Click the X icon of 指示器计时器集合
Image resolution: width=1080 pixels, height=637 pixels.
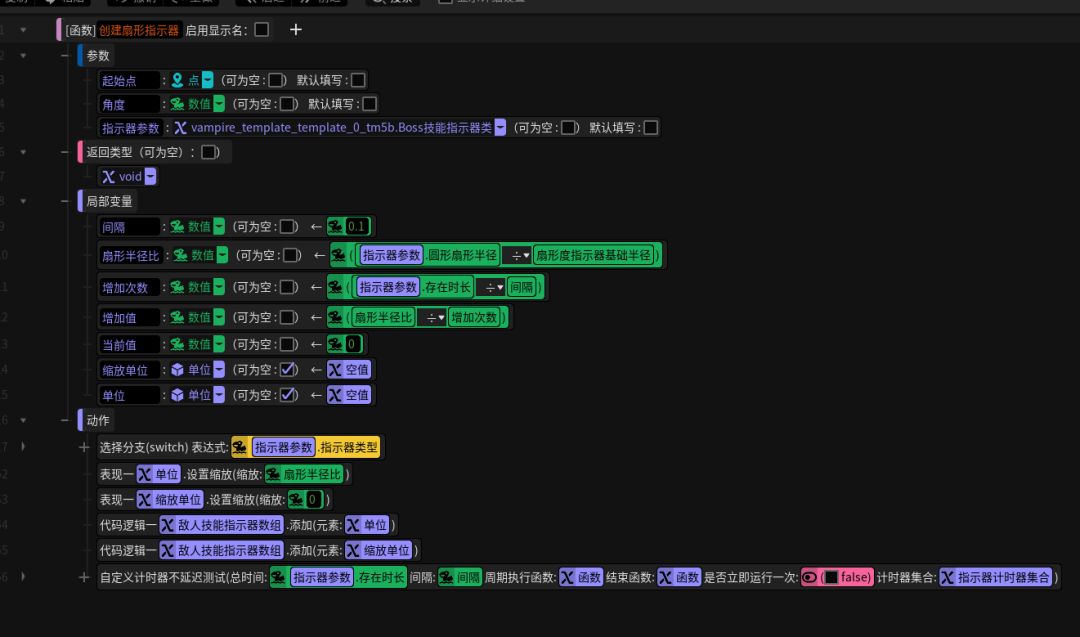point(948,577)
